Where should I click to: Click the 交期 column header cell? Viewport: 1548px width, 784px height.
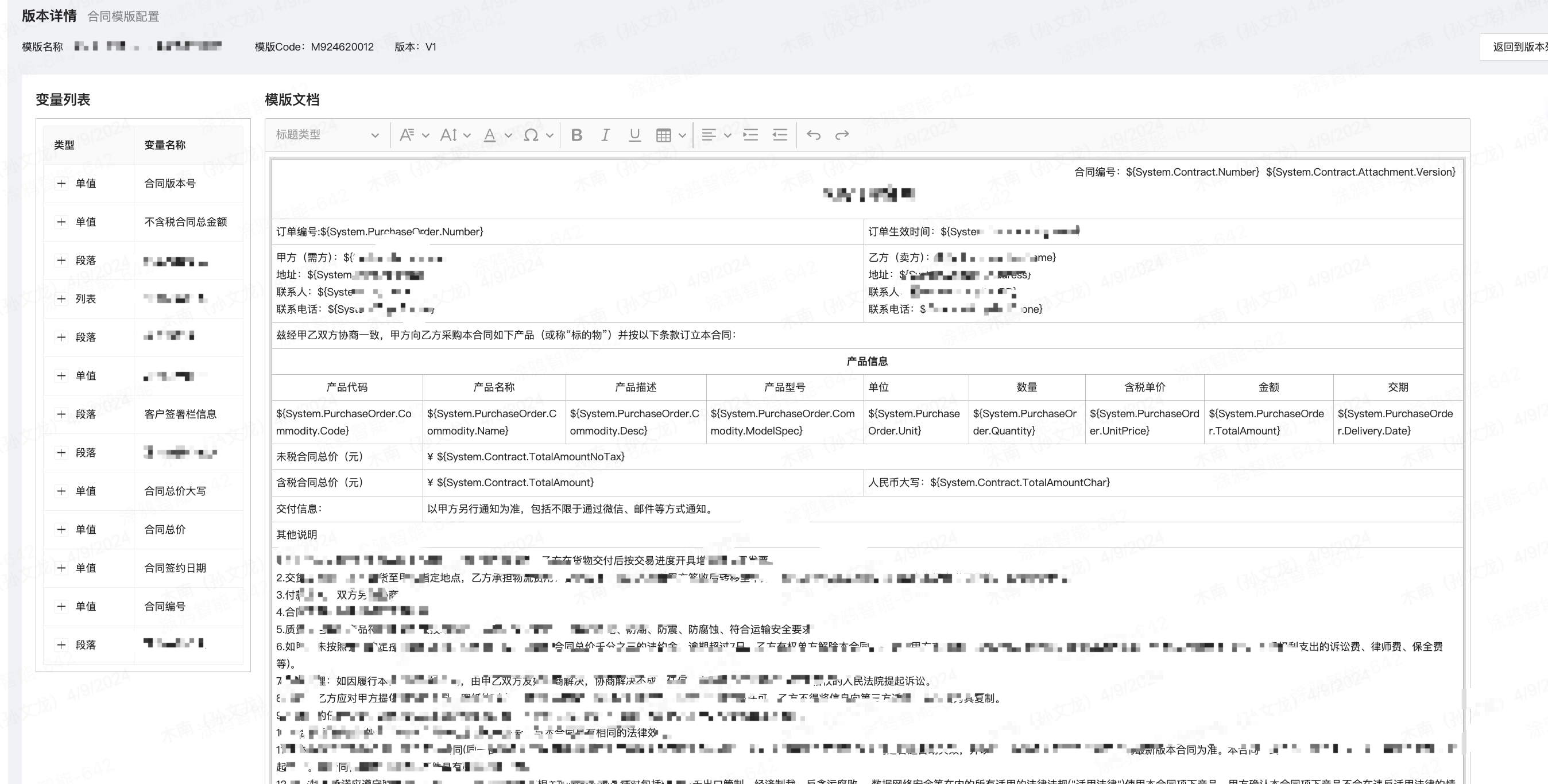tap(1398, 387)
